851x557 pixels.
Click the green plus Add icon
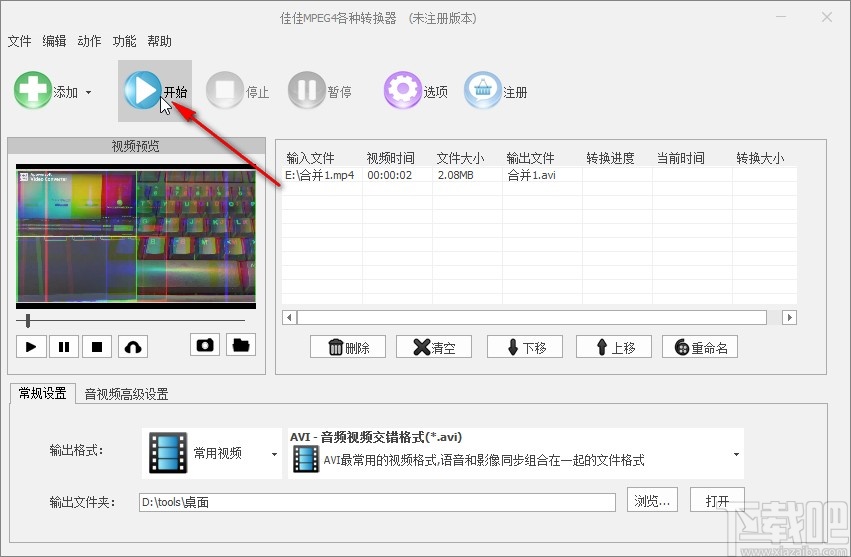pos(33,91)
